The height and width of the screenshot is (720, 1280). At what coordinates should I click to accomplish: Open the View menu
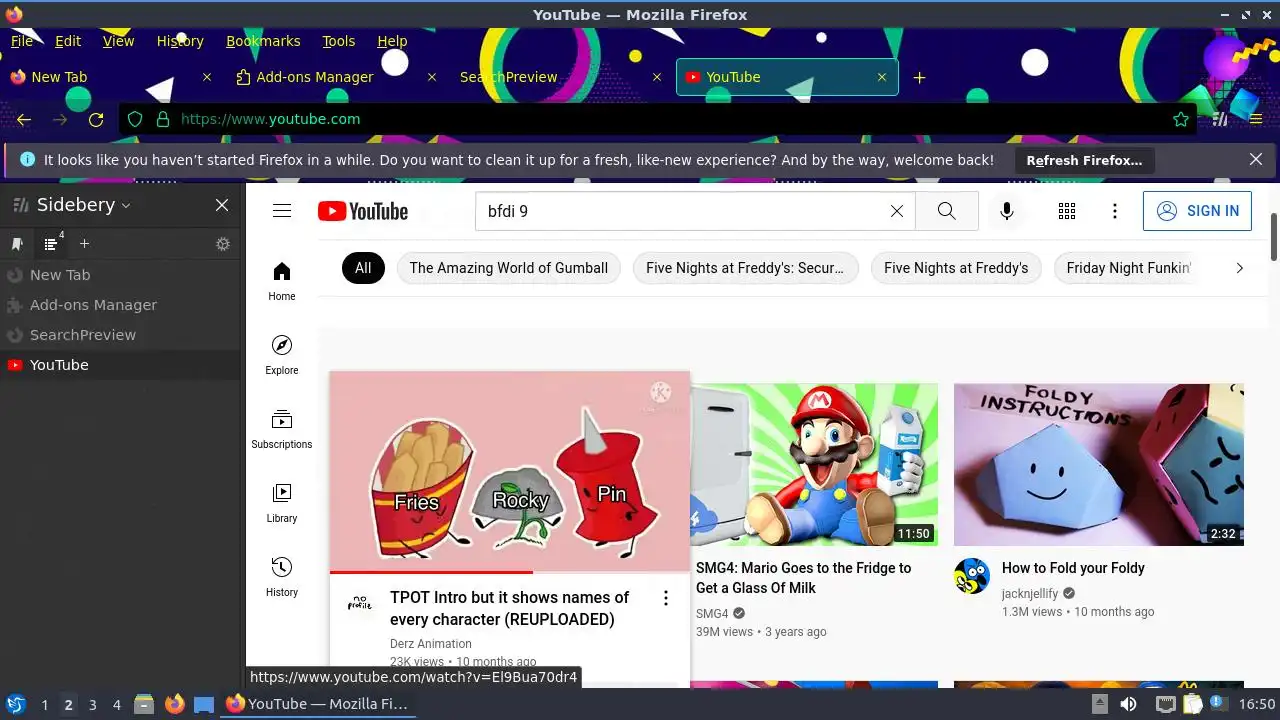118,41
